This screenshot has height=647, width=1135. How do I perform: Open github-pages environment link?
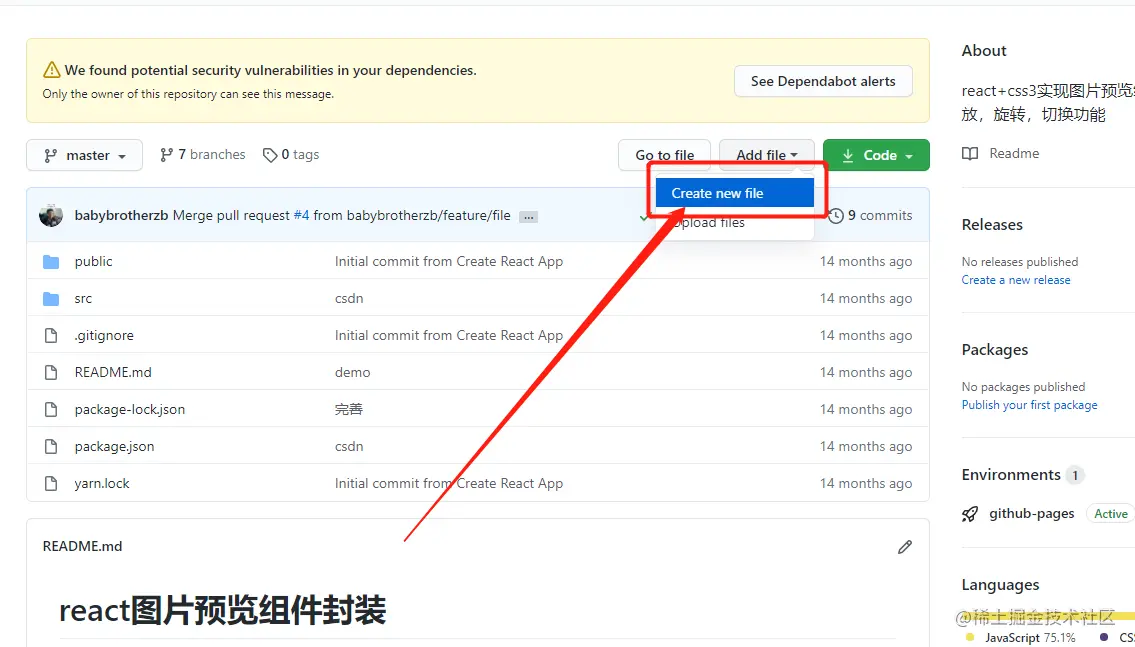1031,514
